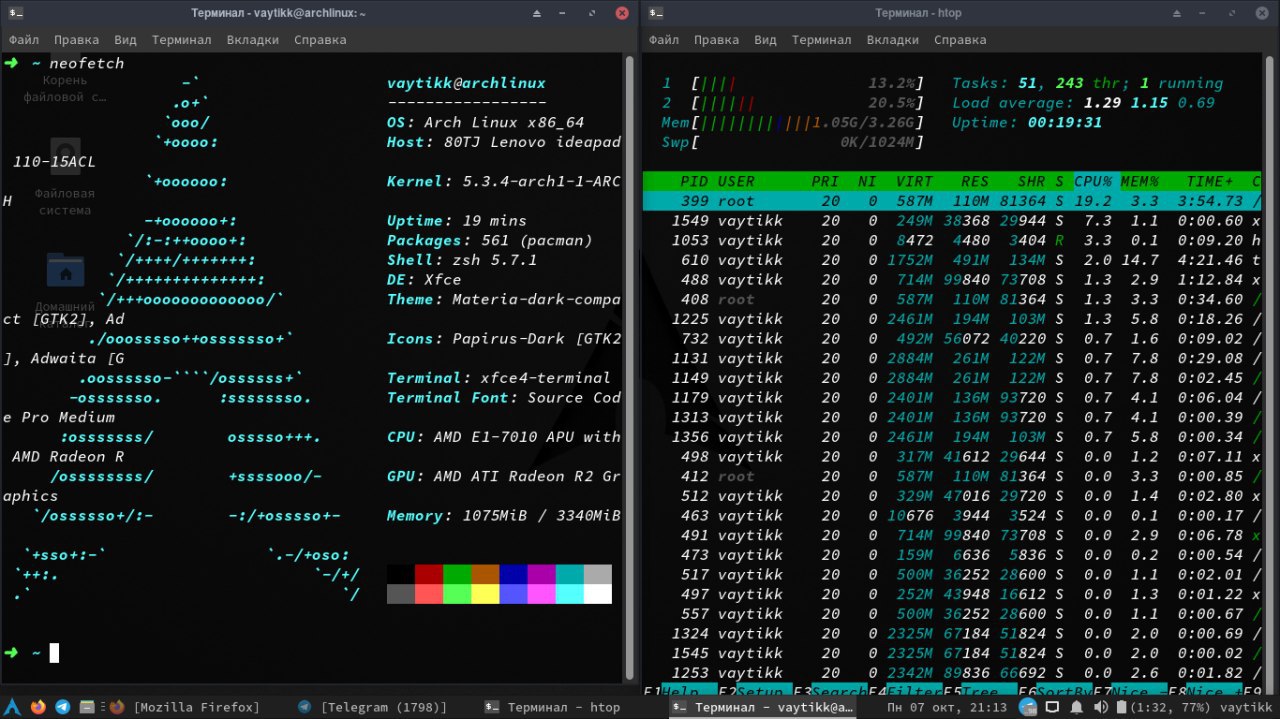Select htop process row with PID 1324

(x=952, y=633)
